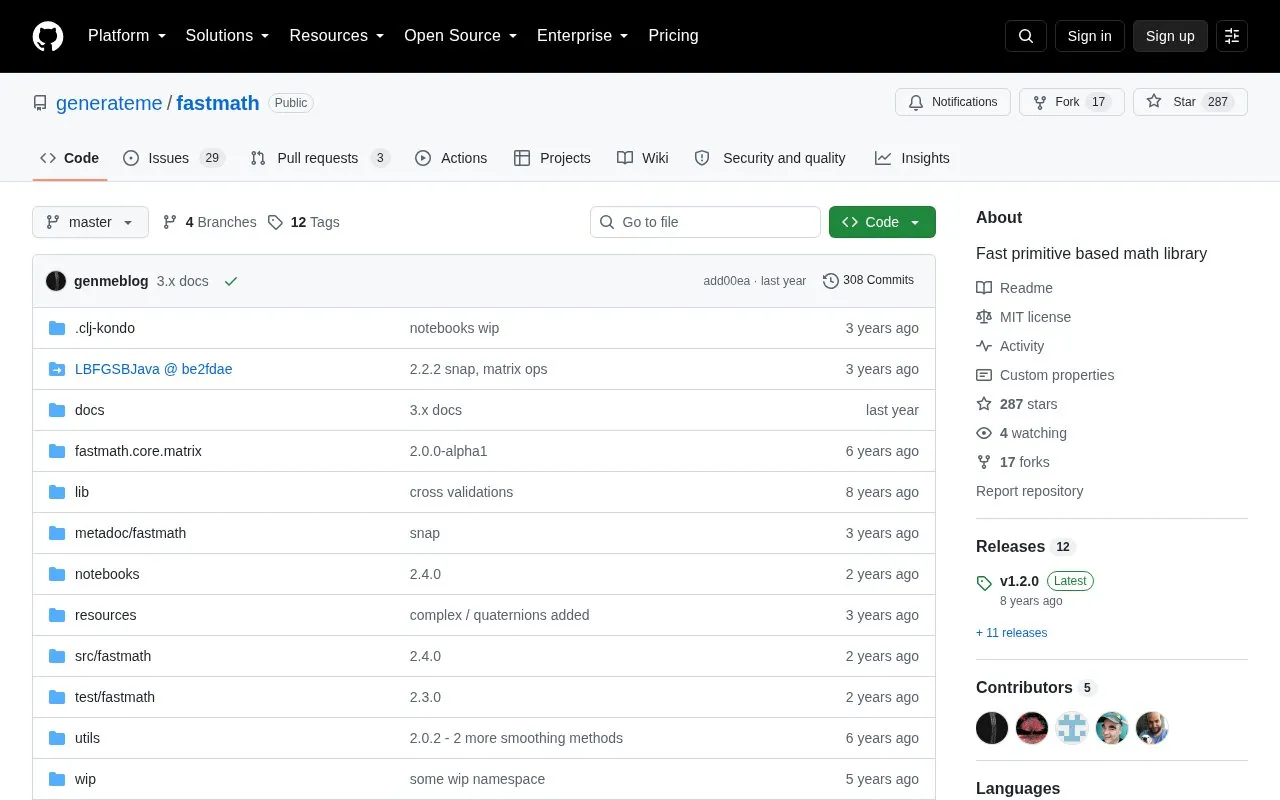Screen dimensions: 1280x800
Task: Click the v1.2.0 release tag icon
Action: [984, 582]
